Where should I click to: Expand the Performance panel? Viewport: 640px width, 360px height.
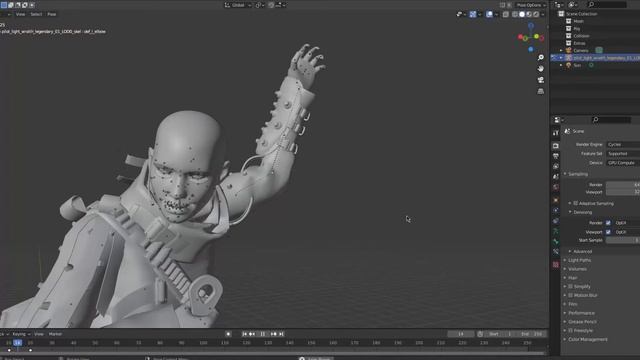581,313
